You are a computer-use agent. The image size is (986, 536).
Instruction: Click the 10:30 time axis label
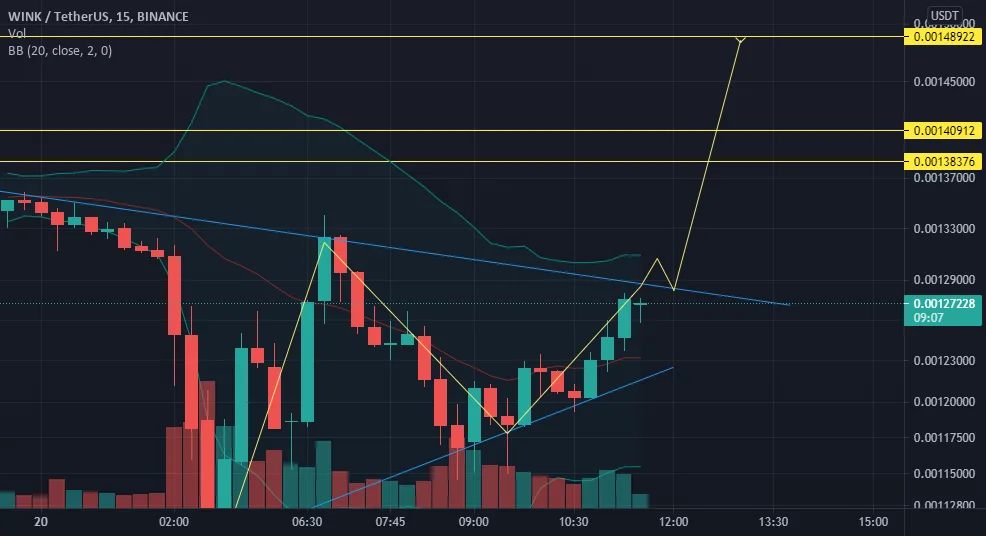573,522
